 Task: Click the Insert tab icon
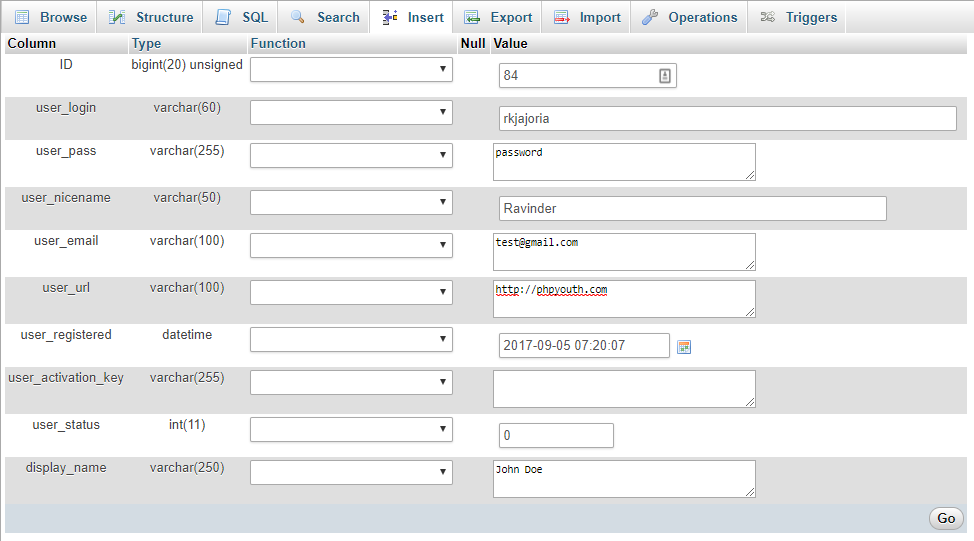point(389,17)
